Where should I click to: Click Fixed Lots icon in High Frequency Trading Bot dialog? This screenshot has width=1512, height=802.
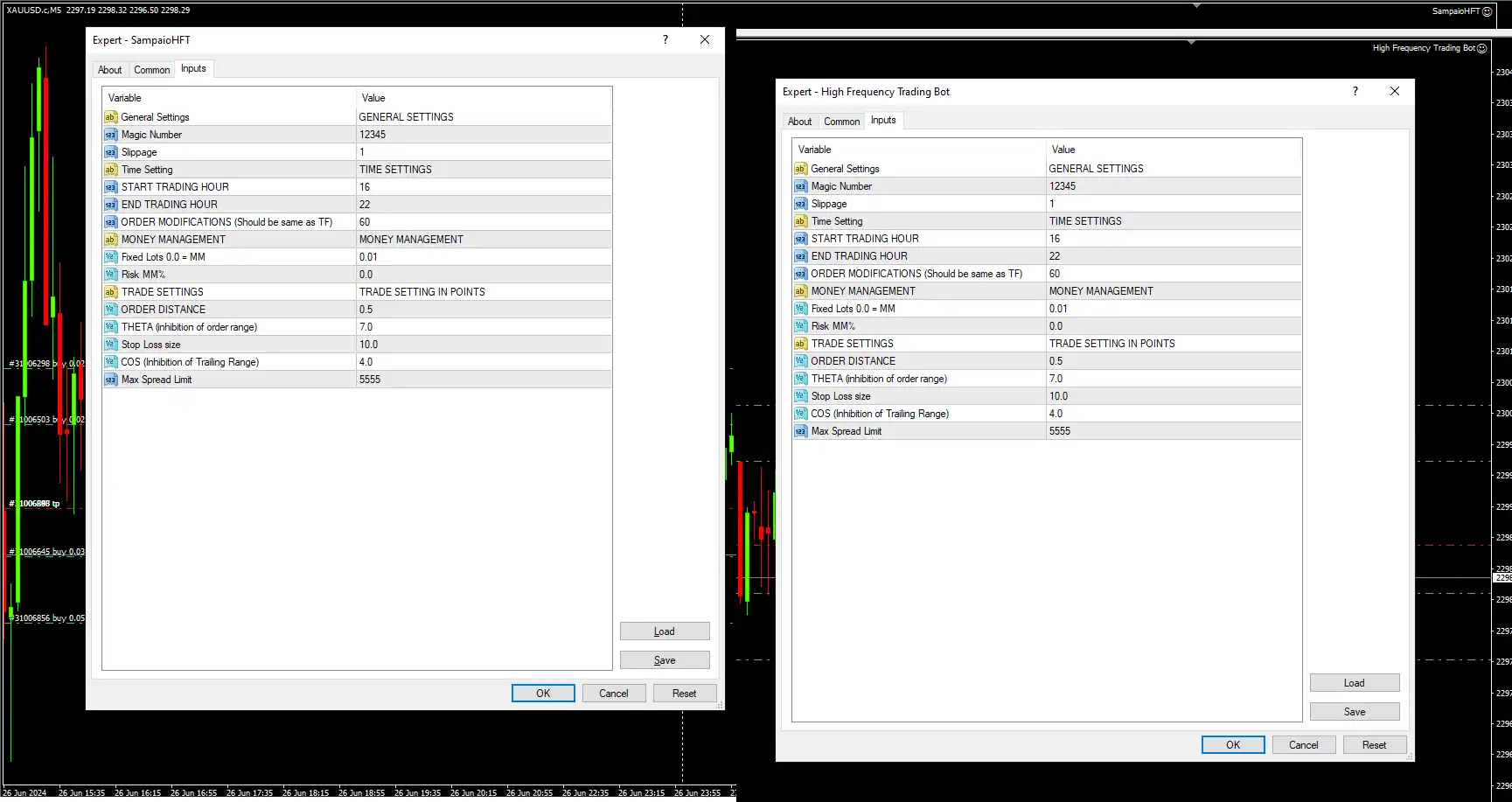(x=800, y=309)
